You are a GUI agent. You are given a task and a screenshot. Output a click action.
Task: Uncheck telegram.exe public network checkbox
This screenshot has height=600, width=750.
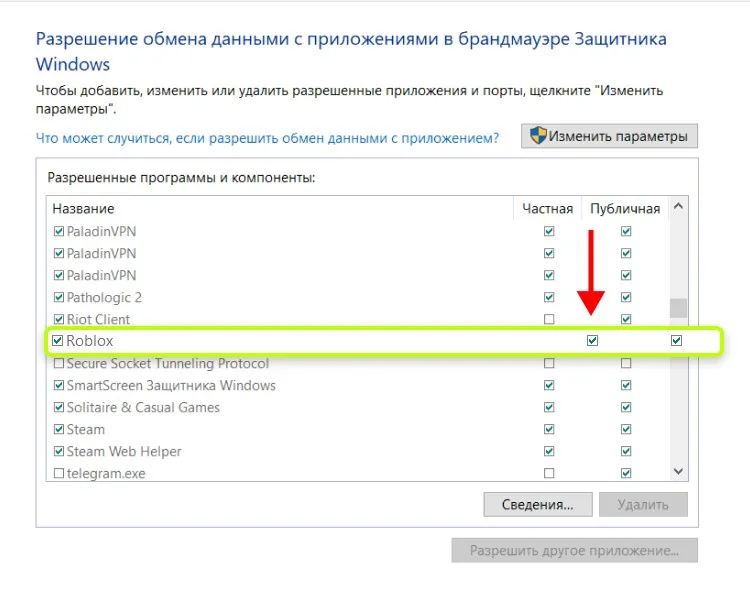626,473
